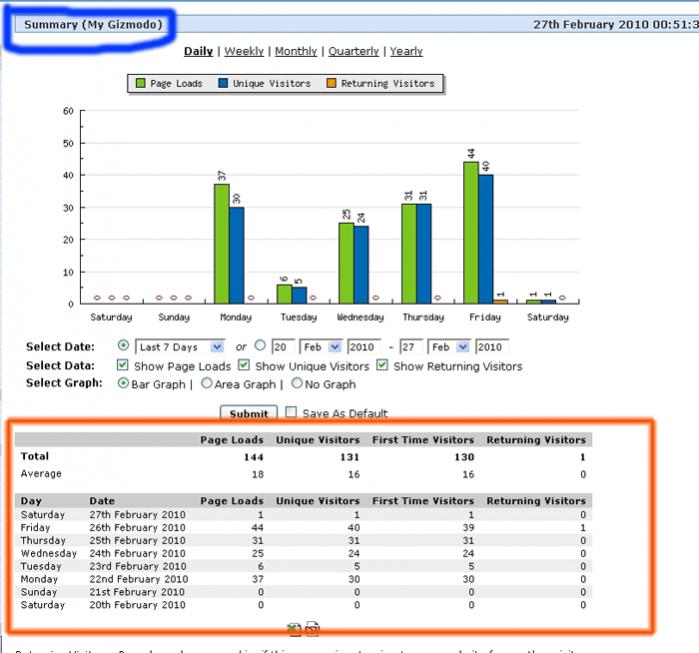Click the Summary (My Gizmodo) title
Image resolution: width=699 pixels, height=653 pixels.
point(93,24)
